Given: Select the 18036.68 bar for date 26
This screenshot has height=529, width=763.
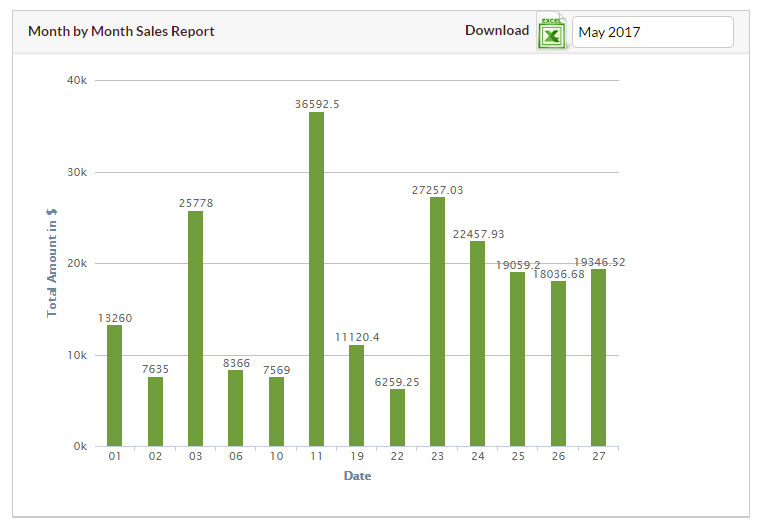Looking at the screenshot, I should tap(558, 363).
